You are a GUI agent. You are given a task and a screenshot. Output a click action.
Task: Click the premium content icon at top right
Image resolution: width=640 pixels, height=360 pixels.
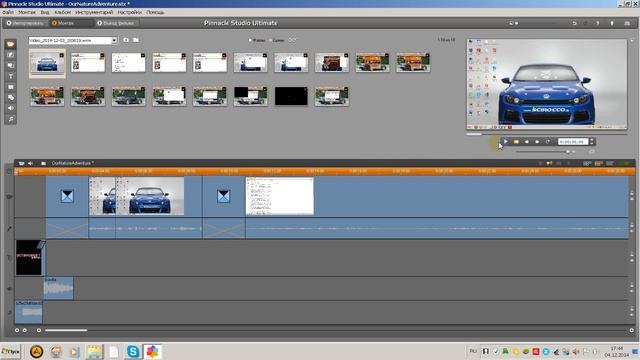click(x=627, y=23)
